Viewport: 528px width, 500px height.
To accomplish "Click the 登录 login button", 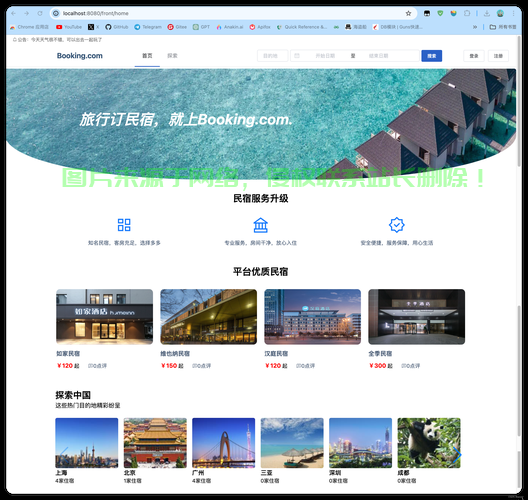I will [474, 56].
